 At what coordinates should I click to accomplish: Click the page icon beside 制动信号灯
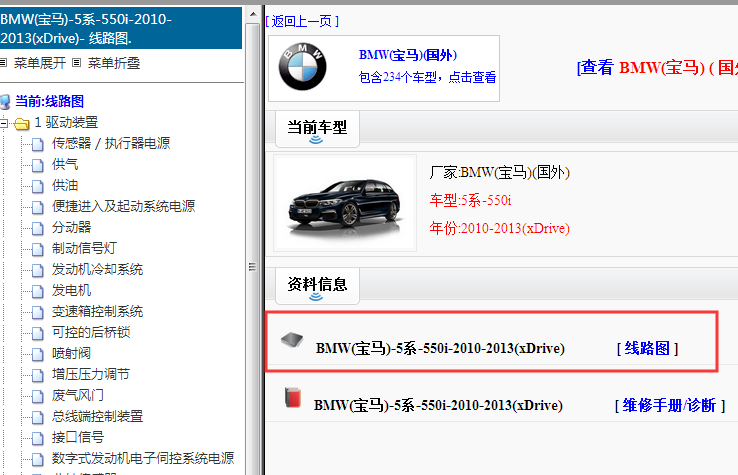38,250
